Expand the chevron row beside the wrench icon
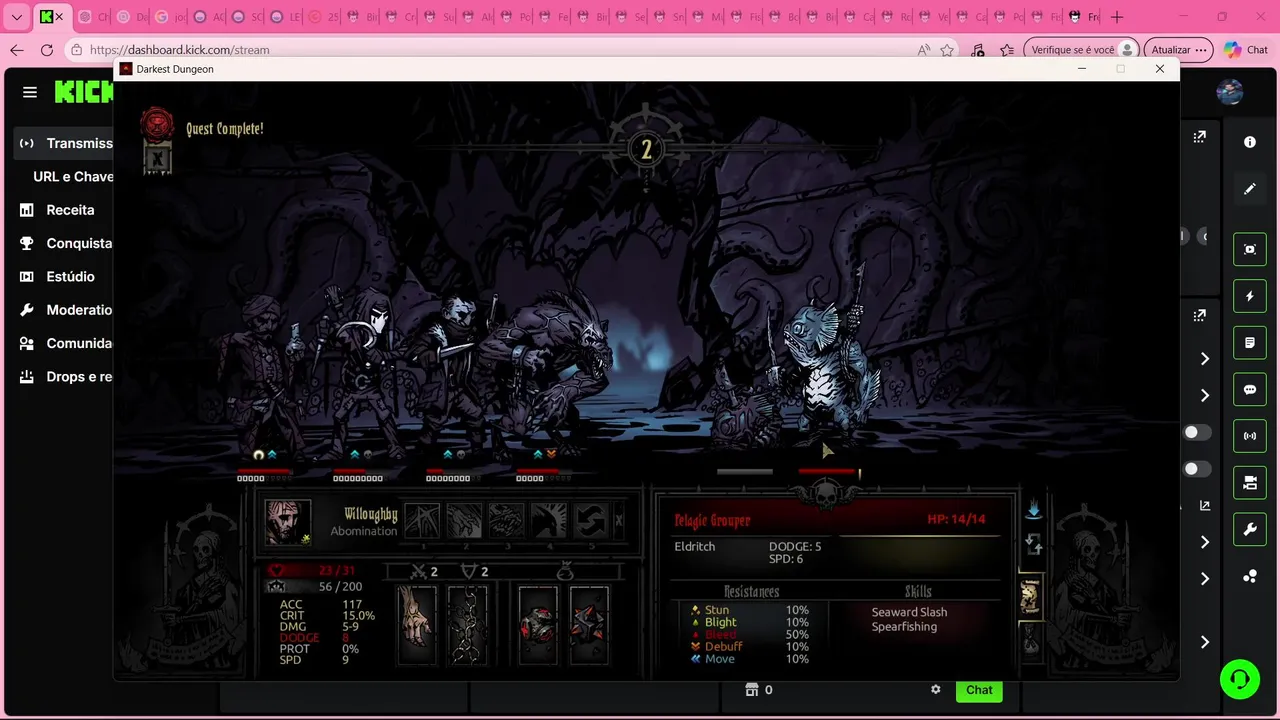Image resolution: width=1280 pixels, height=720 pixels. [x=1205, y=542]
